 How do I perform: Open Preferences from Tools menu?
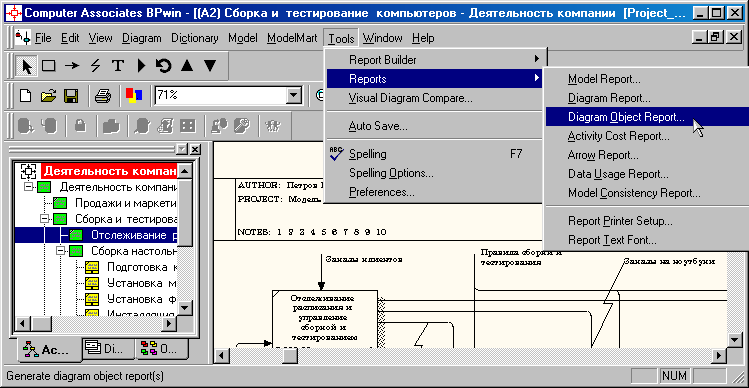tap(435, 192)
